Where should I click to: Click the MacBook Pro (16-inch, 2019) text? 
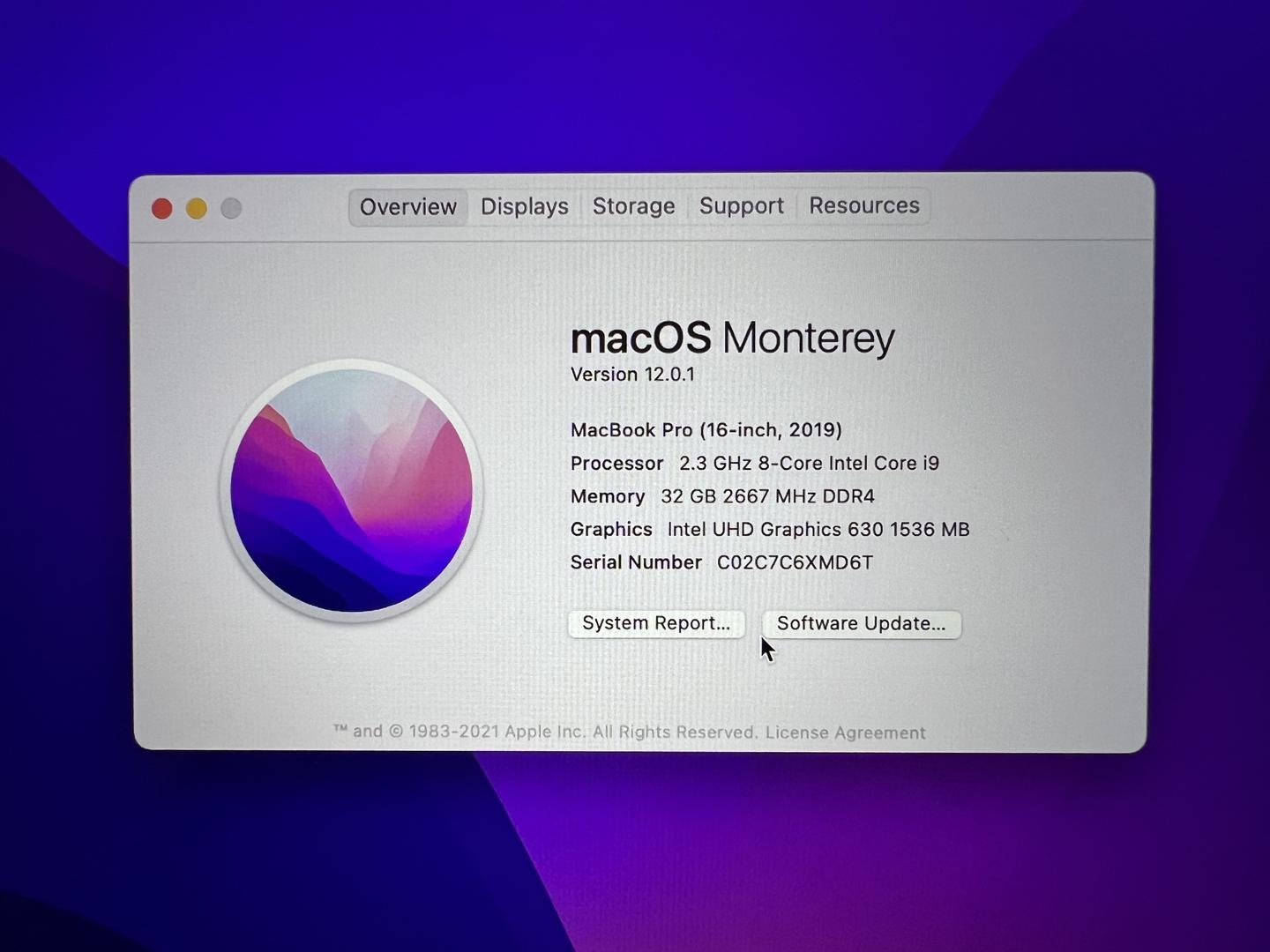pos(706,430)
